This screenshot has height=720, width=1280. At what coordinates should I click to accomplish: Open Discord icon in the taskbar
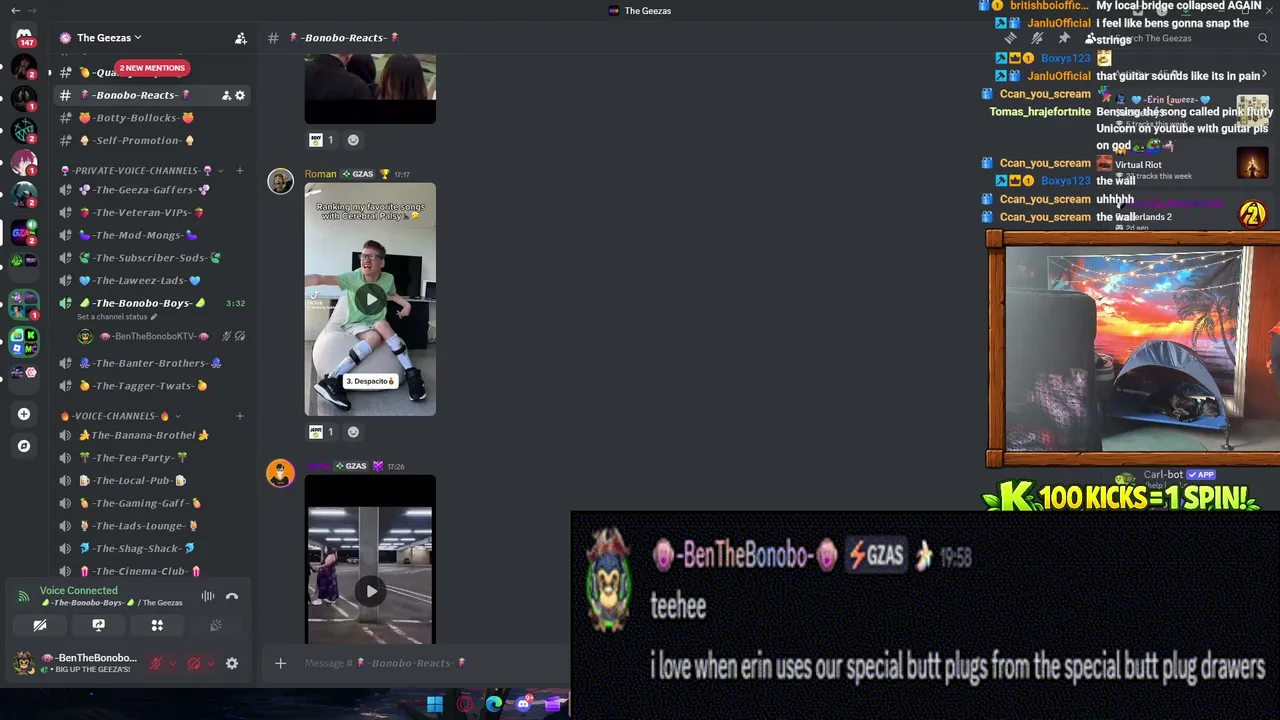coord(523,704)
